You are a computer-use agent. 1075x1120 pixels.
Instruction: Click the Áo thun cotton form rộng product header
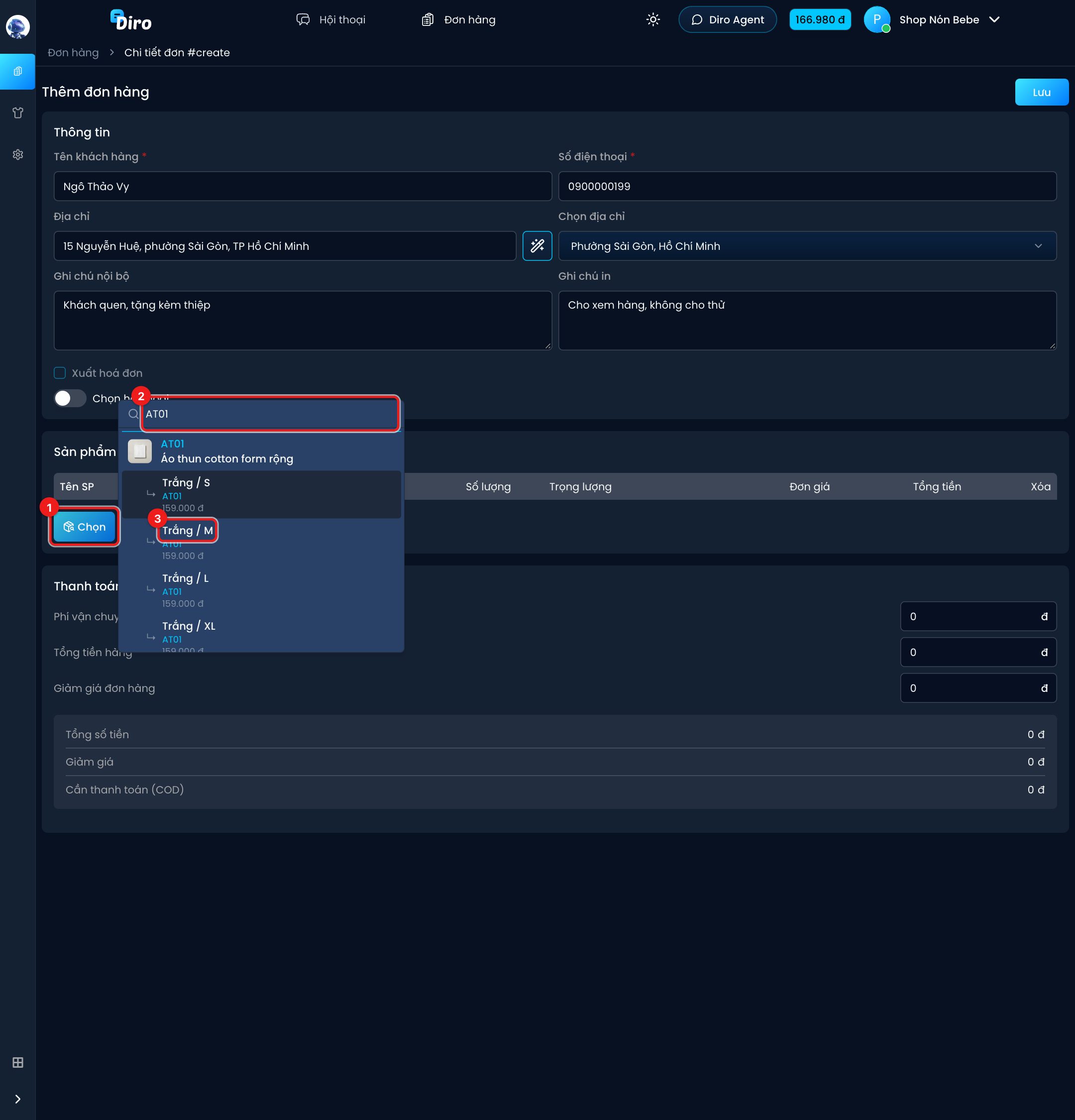[261, 451]
